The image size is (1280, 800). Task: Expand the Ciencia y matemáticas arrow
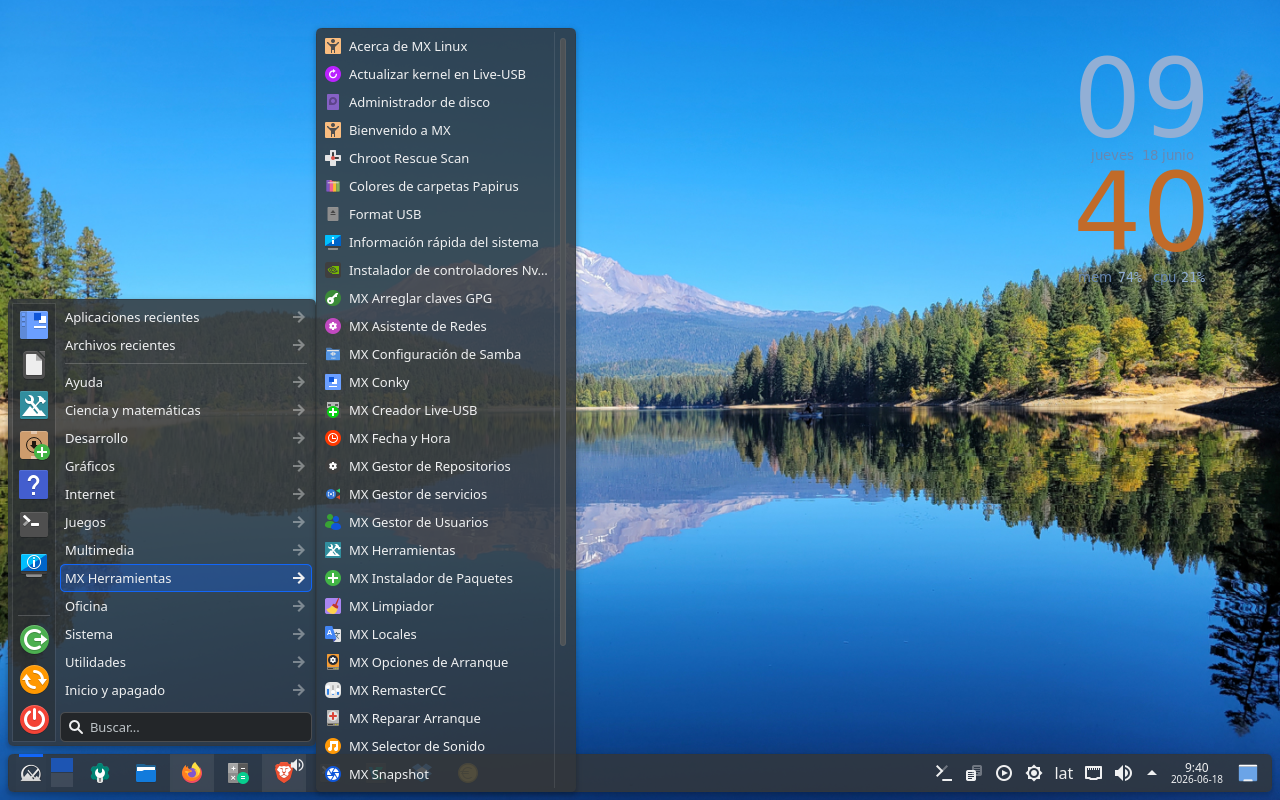point(298,410)
